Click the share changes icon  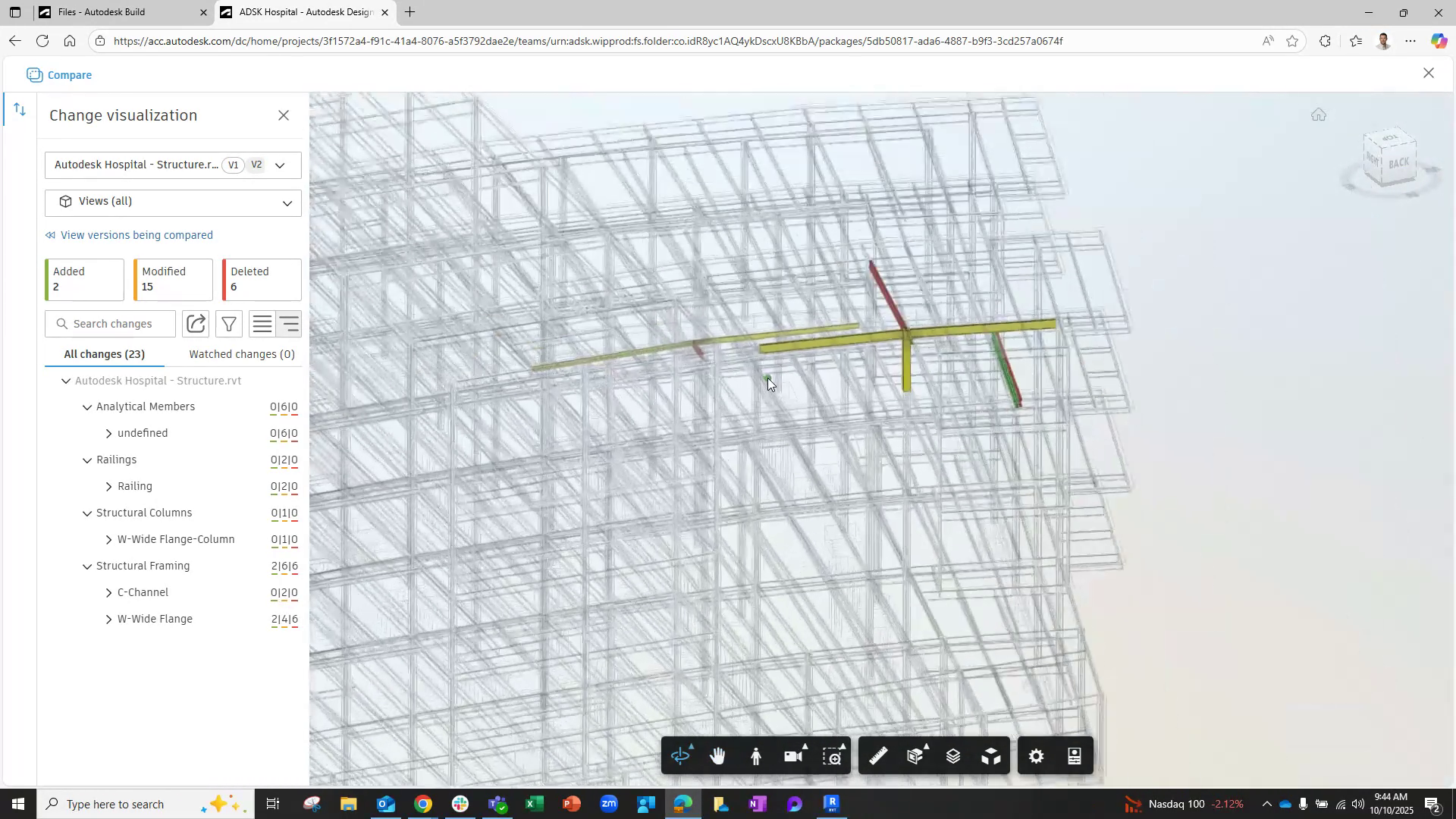(196, 324)
